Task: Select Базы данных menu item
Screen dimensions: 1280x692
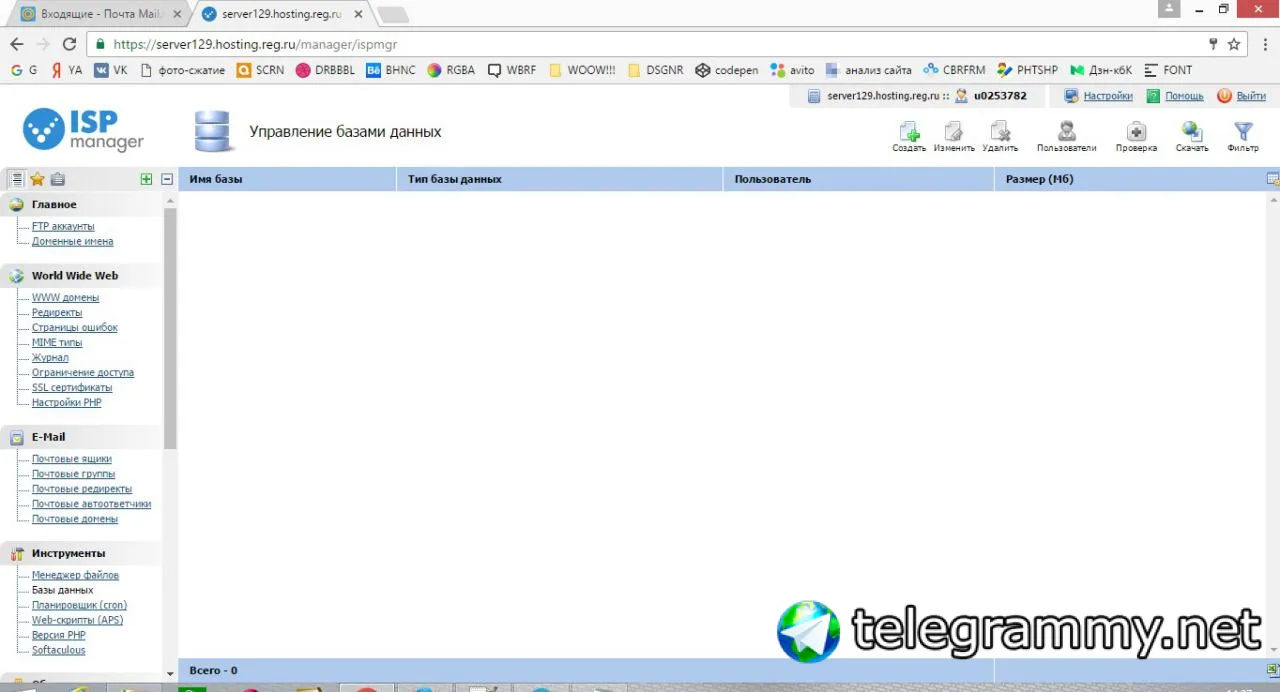Action: click(x=62, y=590)
